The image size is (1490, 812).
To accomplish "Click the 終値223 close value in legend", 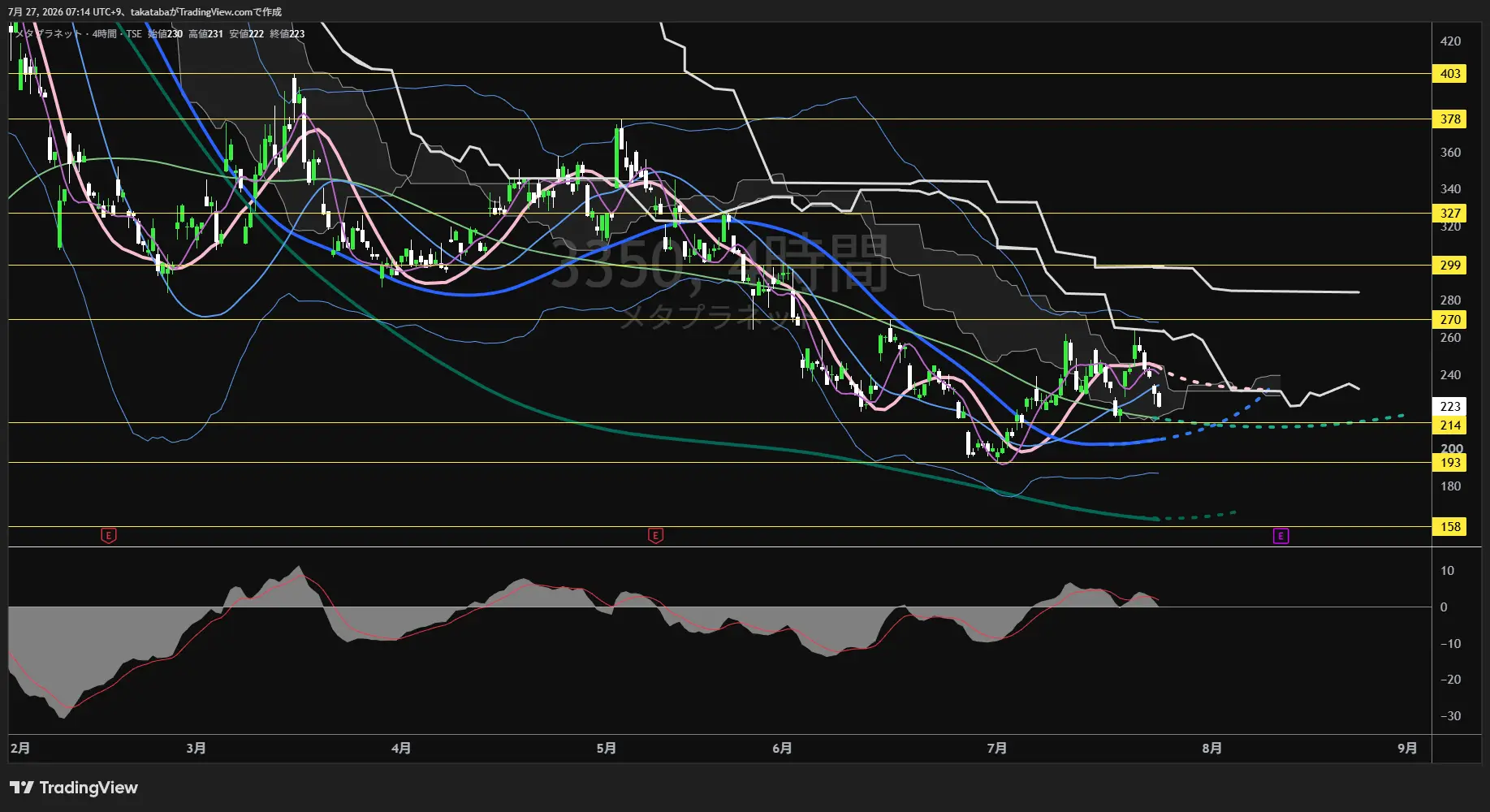I will 287,34.
